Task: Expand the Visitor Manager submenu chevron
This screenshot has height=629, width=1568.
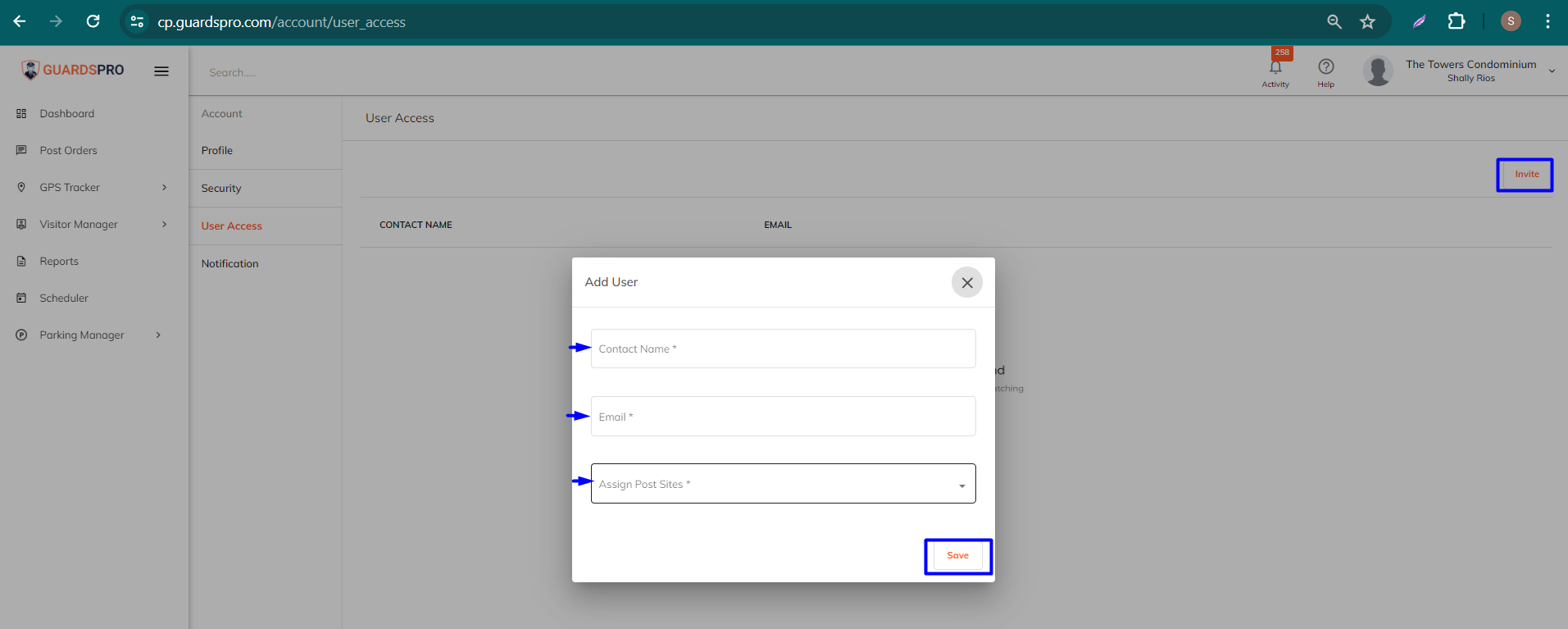Action: tap(165, 224)
